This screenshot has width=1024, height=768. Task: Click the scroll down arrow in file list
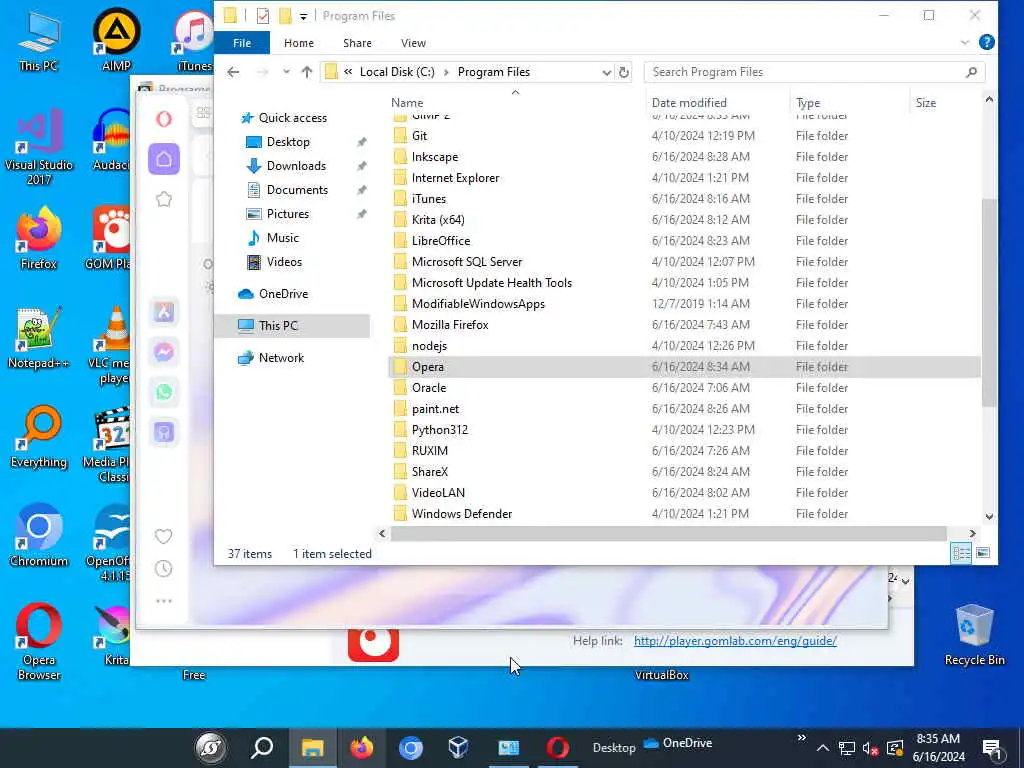point(989,517)
